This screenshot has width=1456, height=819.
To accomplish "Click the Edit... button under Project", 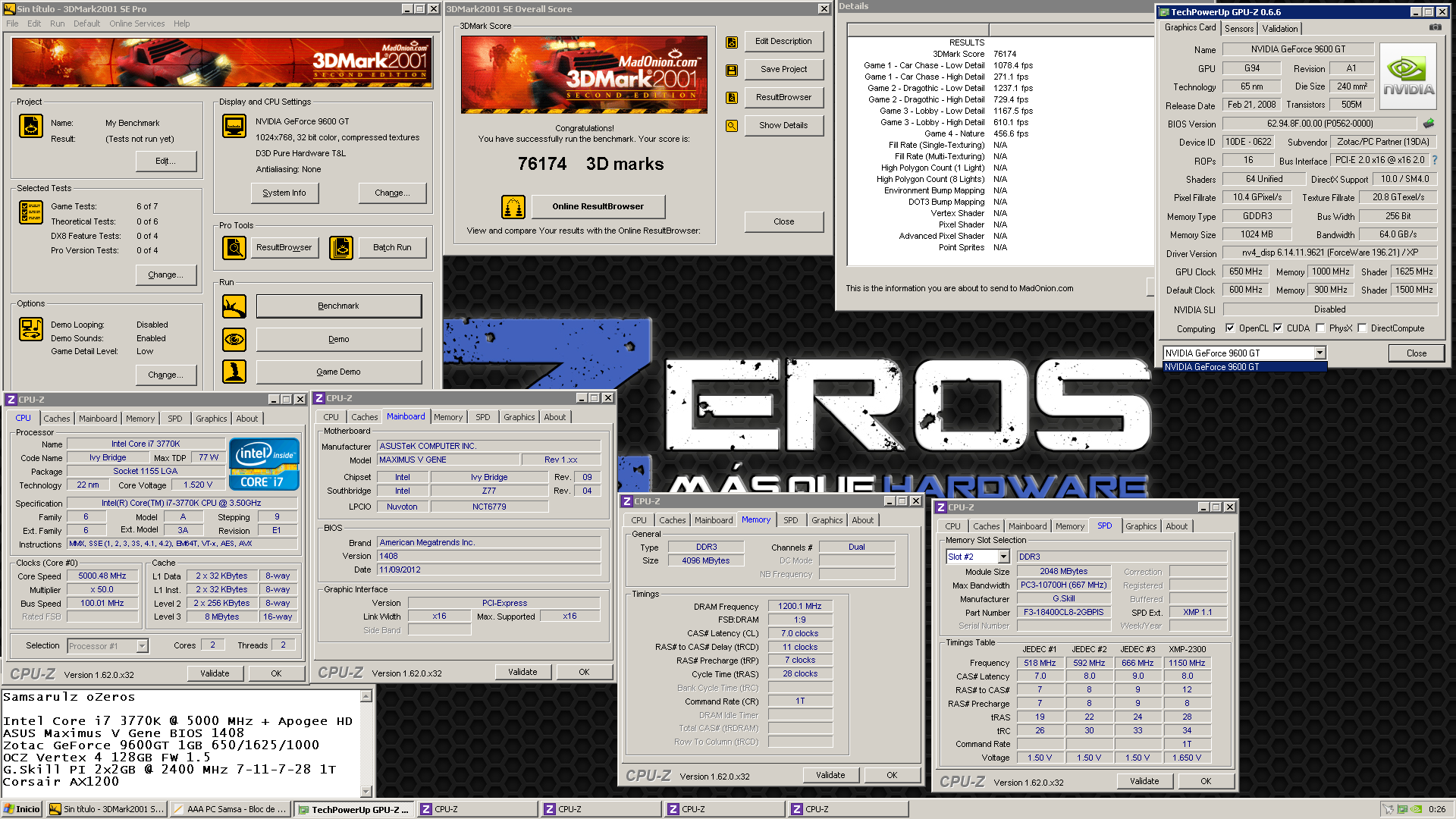I will tap(165, 161).
